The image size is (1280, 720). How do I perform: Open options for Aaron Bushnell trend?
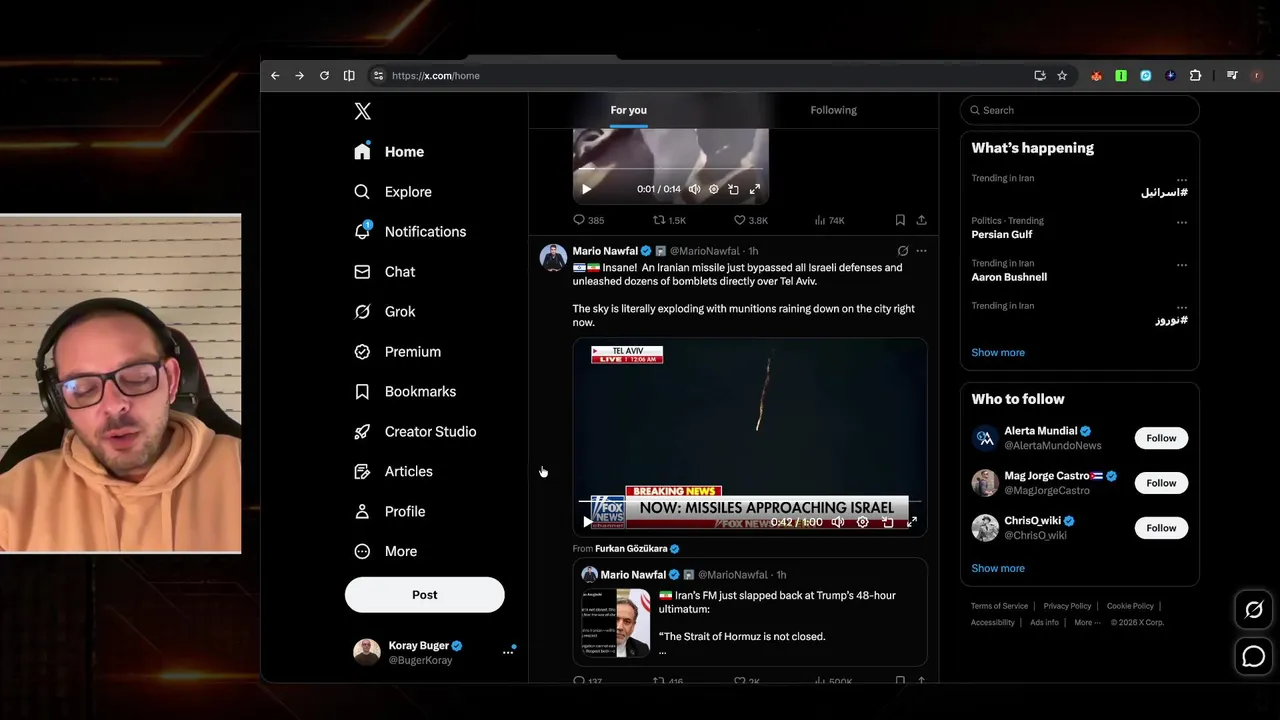coord(1182,265)
